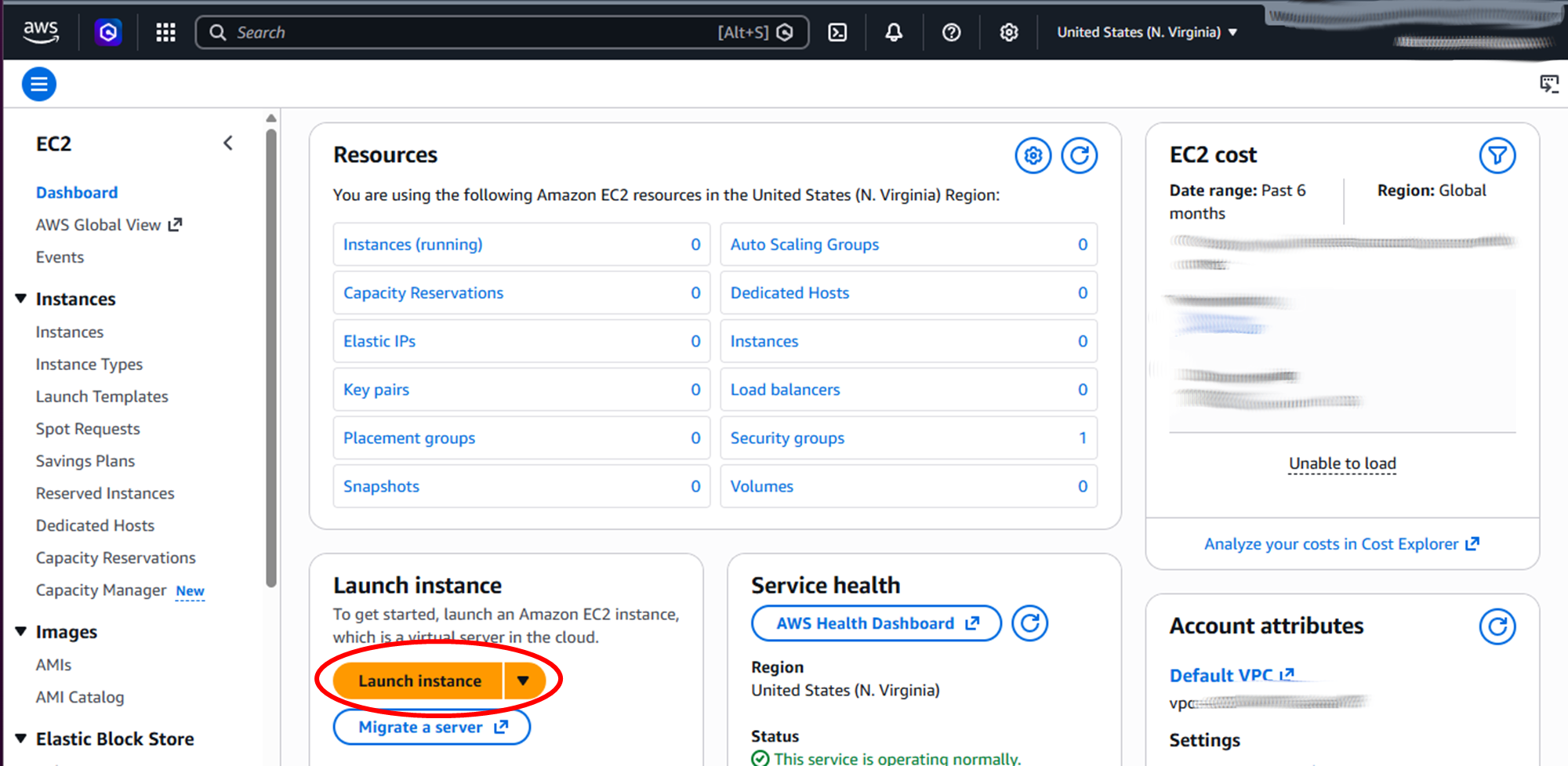
Task: Open Load balancers resource link
Action: [x=785, y=390]
